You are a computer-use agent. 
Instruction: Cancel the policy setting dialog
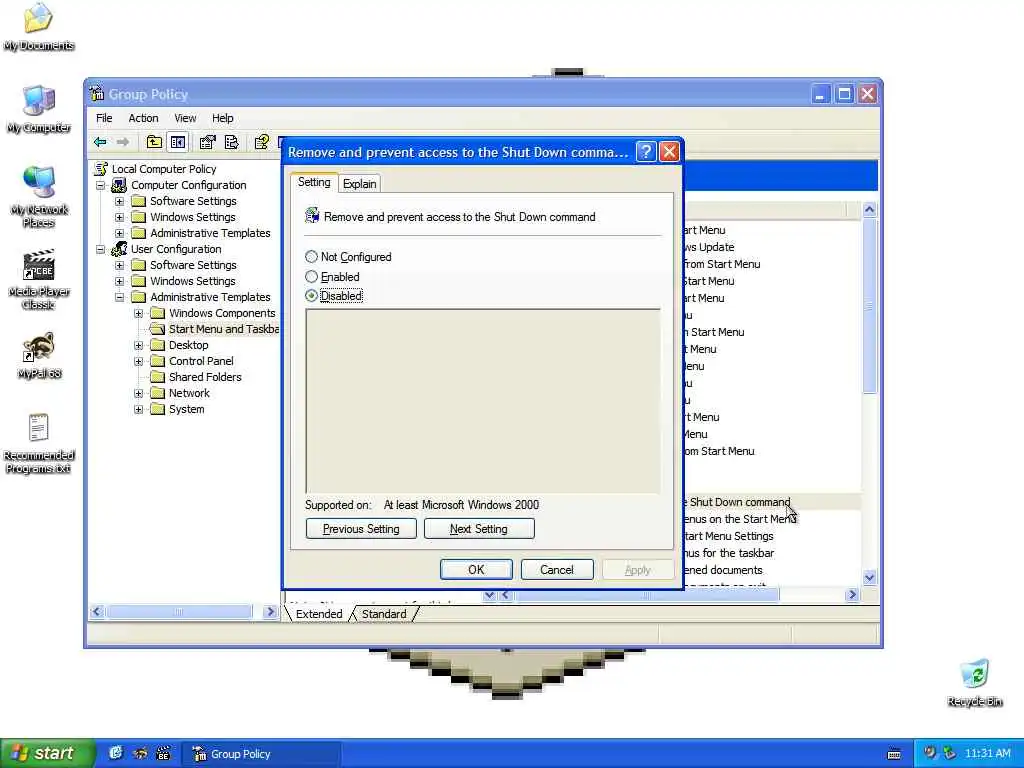(x=557, y=569)
